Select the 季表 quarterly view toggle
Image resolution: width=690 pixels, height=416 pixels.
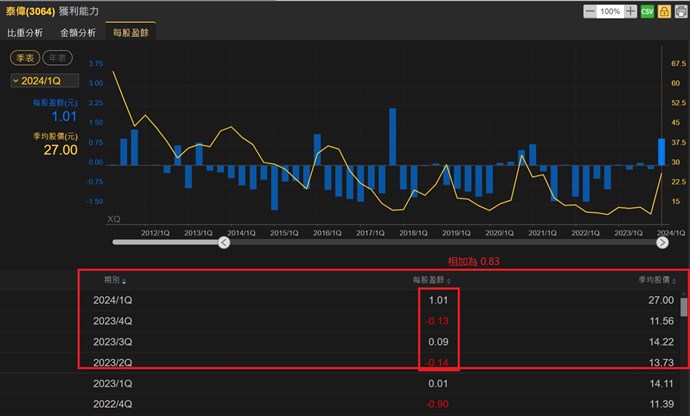point(25,59)
